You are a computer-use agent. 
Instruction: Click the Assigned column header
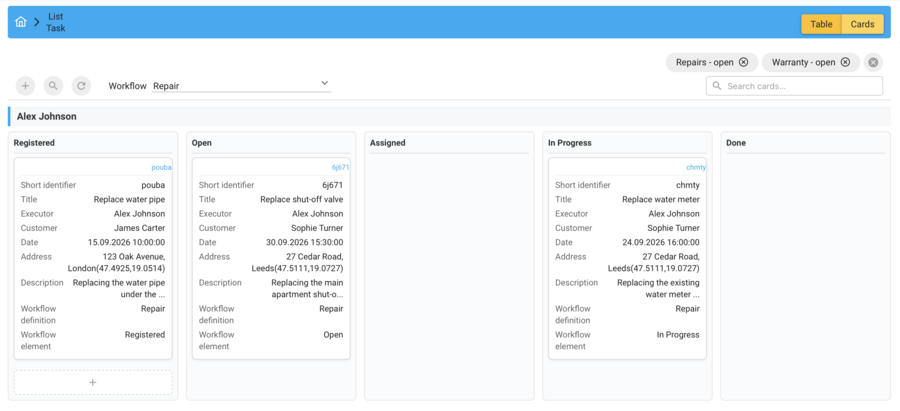click(387, 143)
